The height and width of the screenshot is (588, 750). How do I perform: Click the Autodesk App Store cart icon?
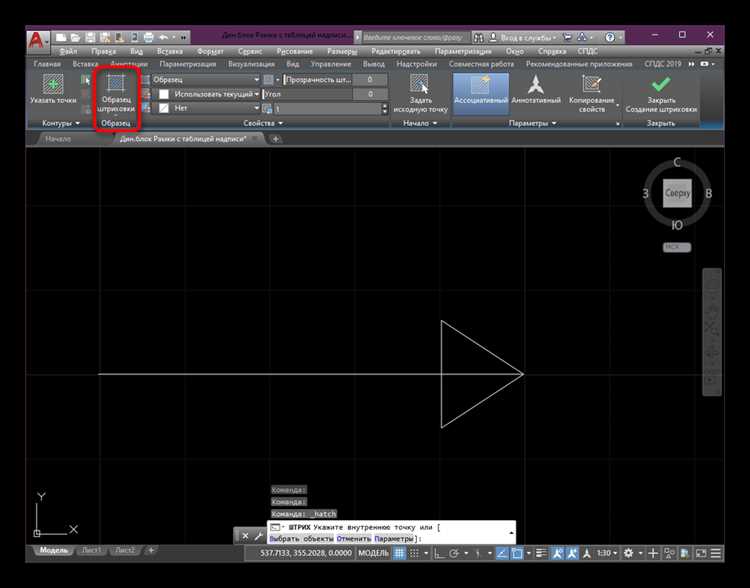coord(567,37)
